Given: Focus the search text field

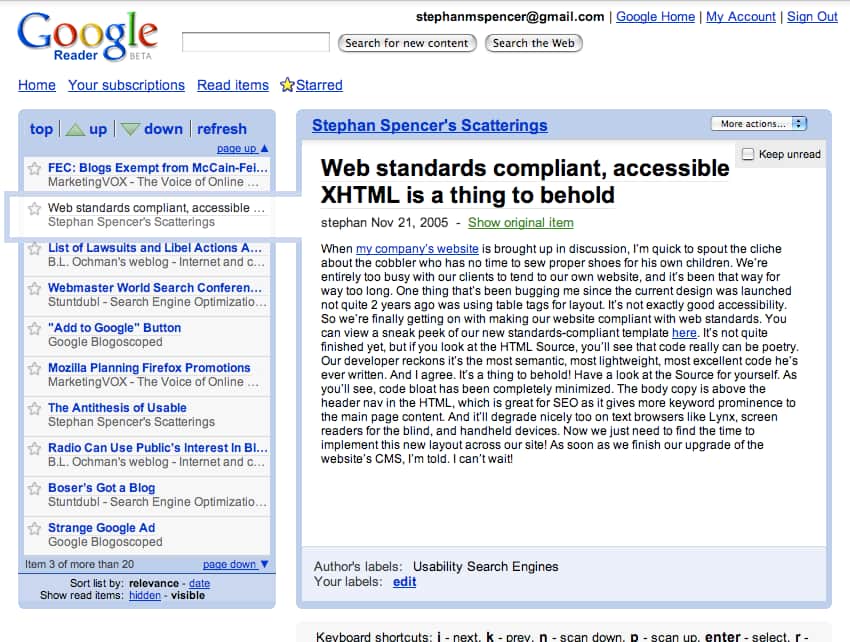Looking at the screenshot, I should pos(256,42).
